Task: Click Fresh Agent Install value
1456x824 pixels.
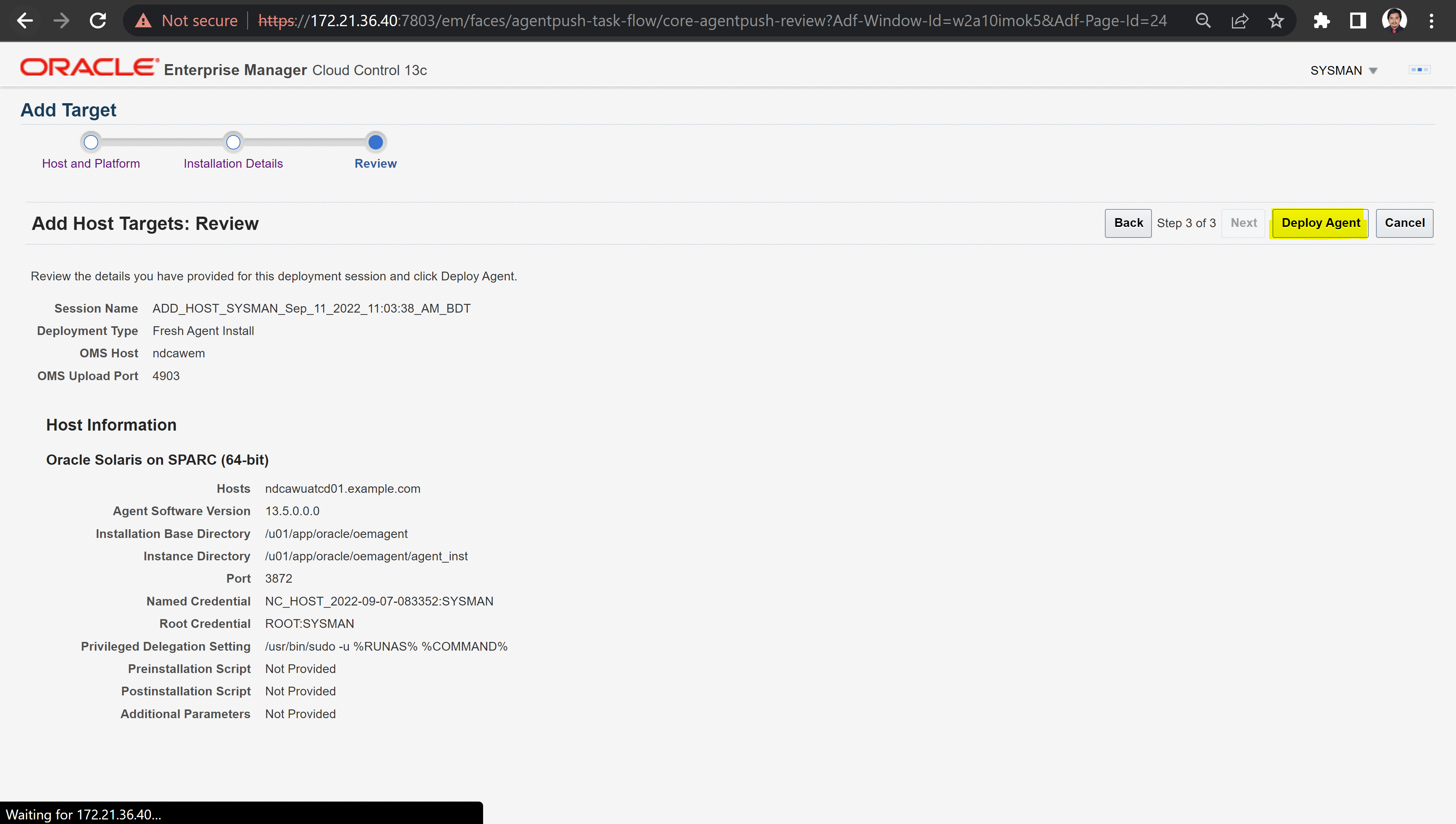Action: (x=203, y=331)
